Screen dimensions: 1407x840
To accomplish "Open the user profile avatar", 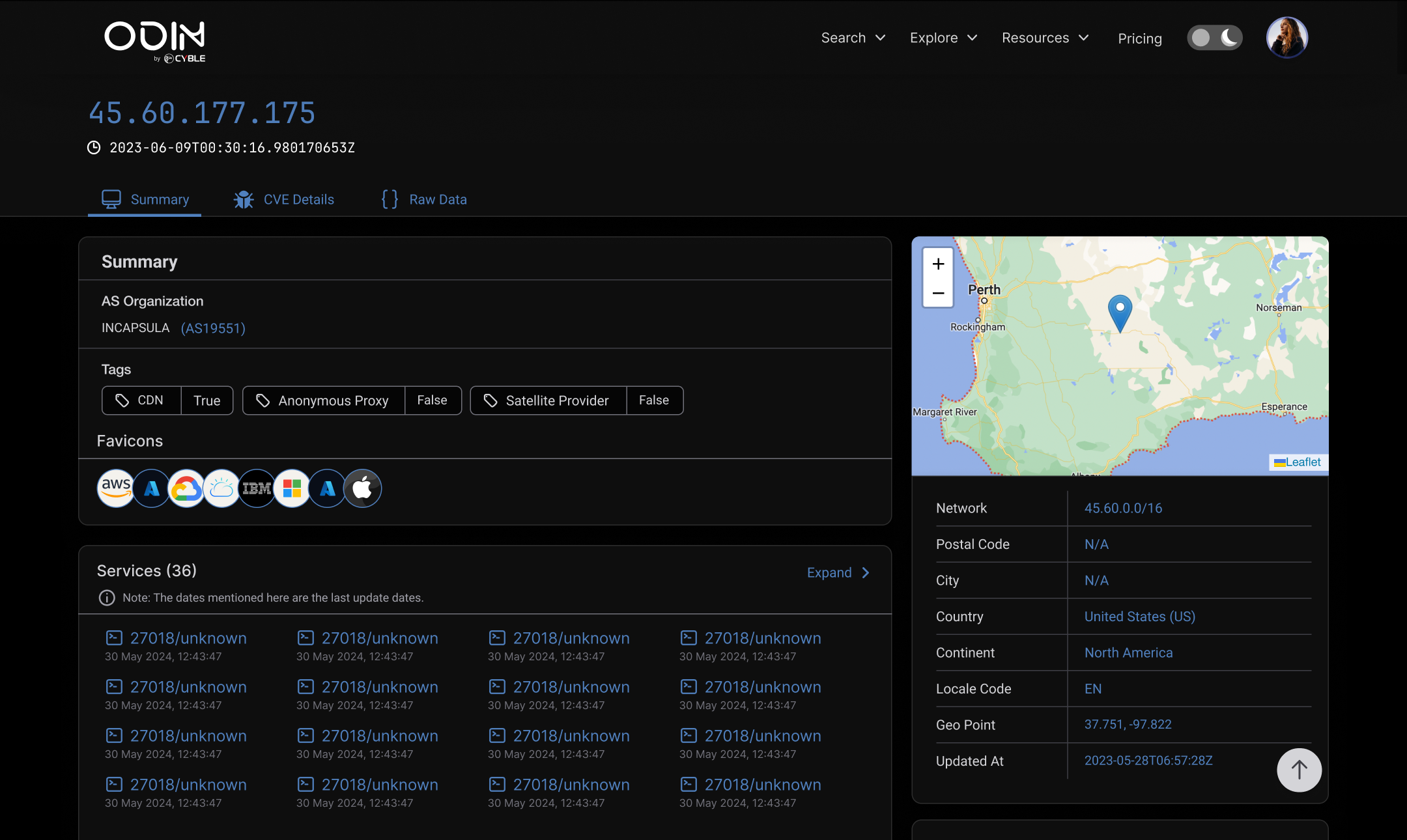I will (1286, 37).
